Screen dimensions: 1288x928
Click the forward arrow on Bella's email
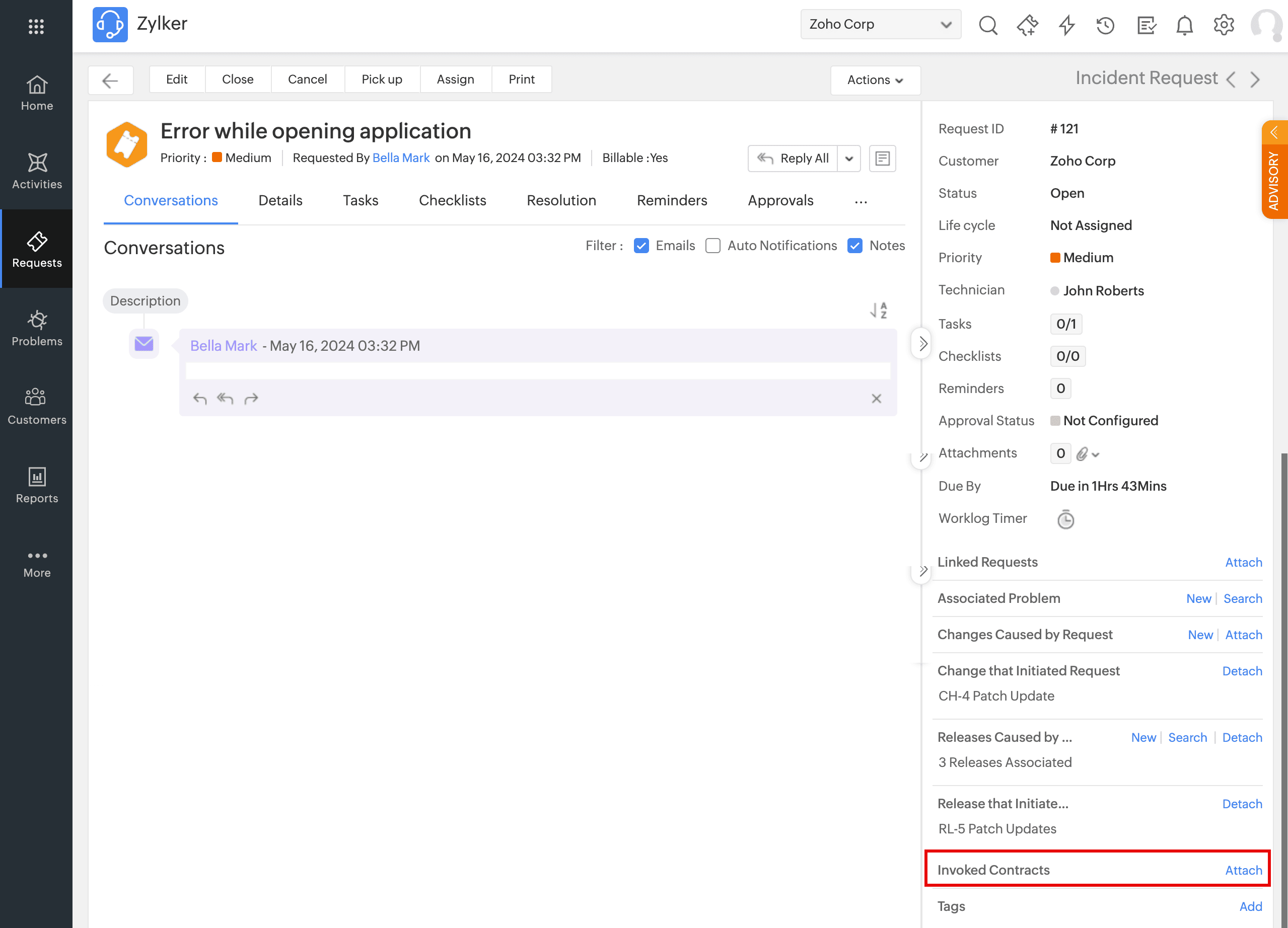pos(251,399)
